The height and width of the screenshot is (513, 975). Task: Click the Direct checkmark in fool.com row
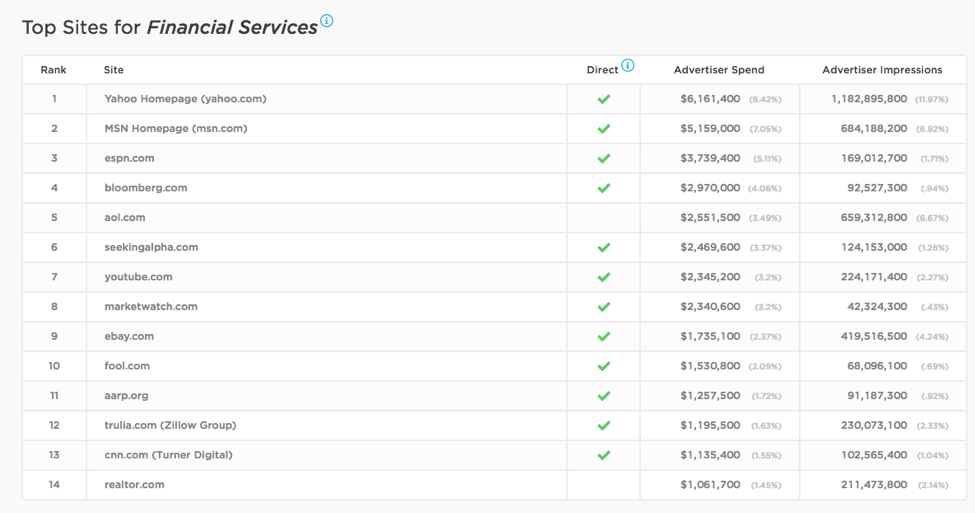(x=603, y=366)
